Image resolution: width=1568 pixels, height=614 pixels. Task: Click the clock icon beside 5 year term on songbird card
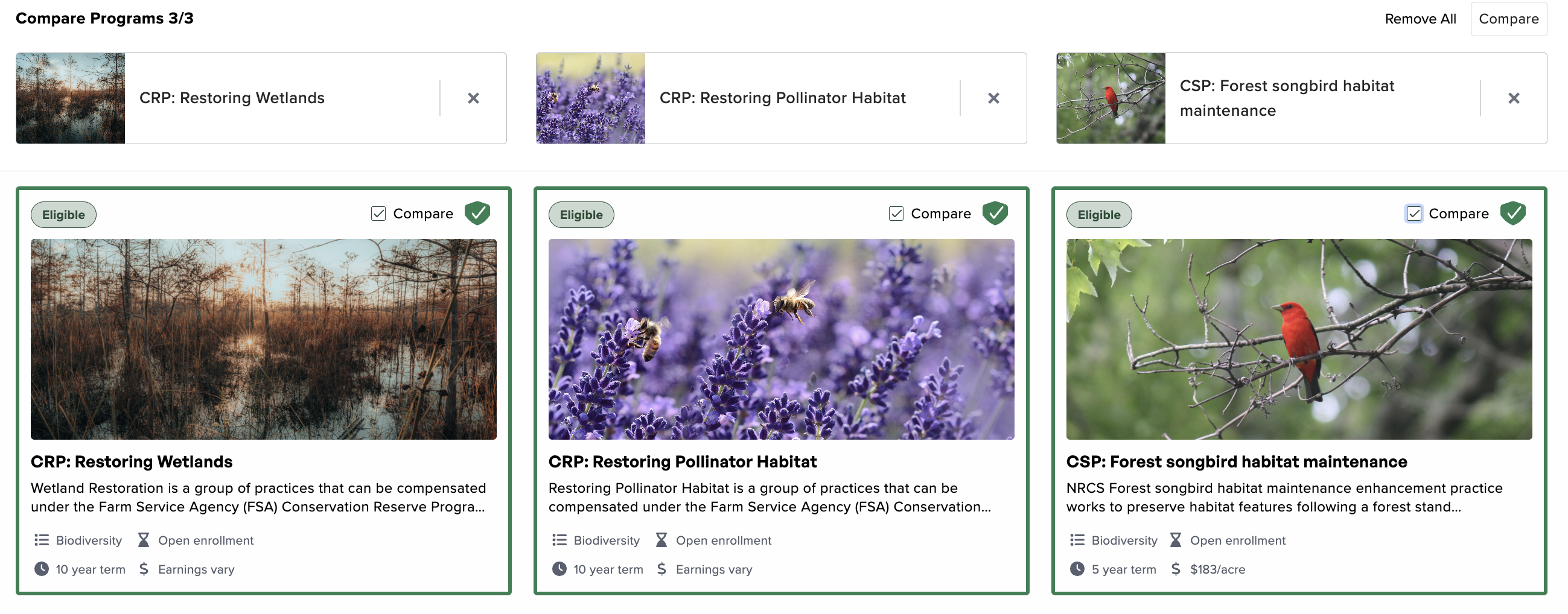coord(1077,569)
